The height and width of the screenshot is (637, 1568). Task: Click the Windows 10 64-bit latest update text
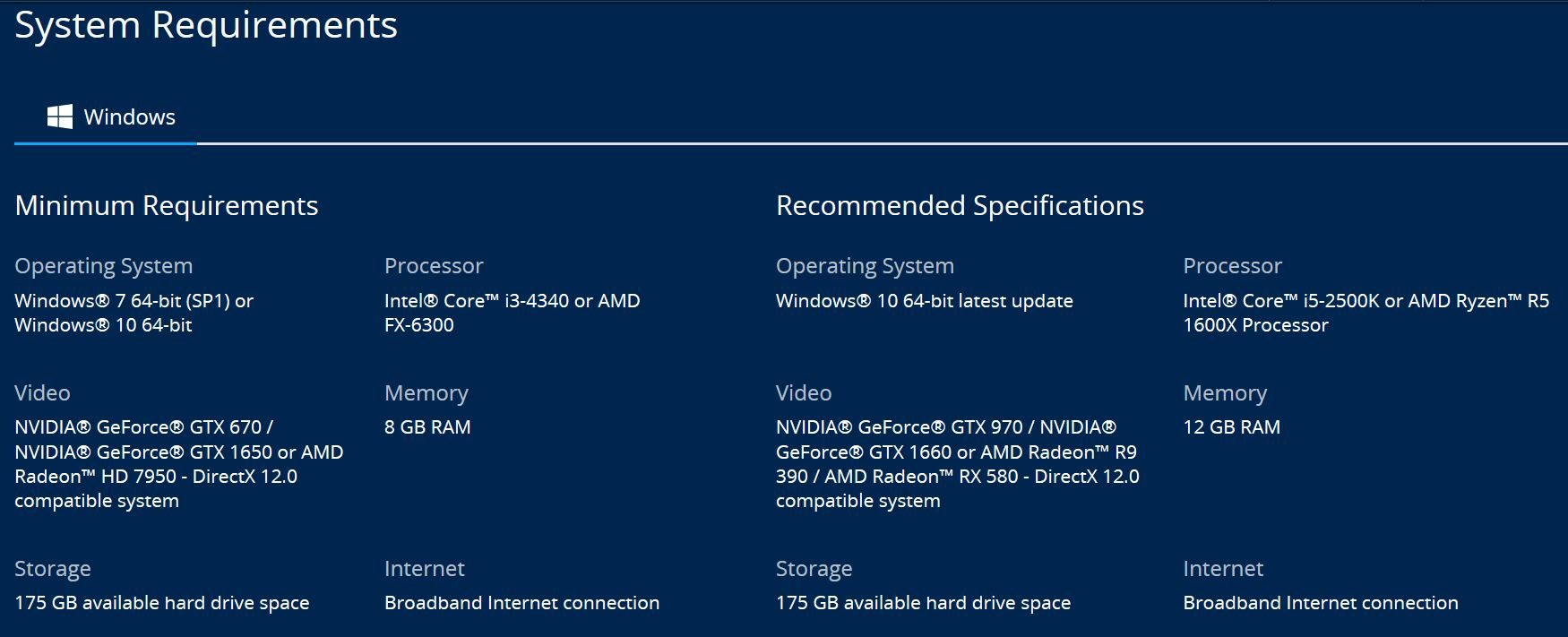(x=925, y=301)
